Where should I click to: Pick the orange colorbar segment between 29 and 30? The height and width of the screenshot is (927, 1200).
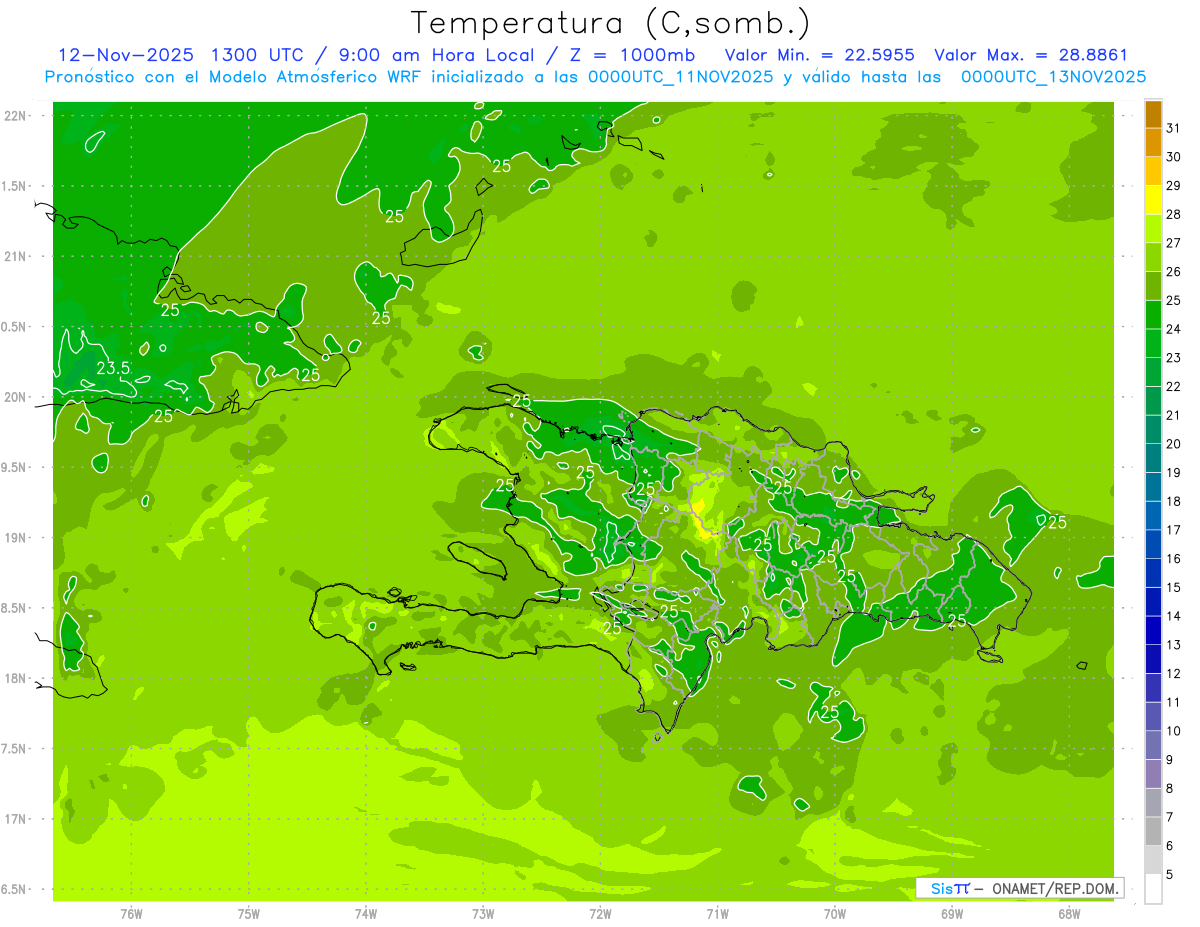(1153, 172)
